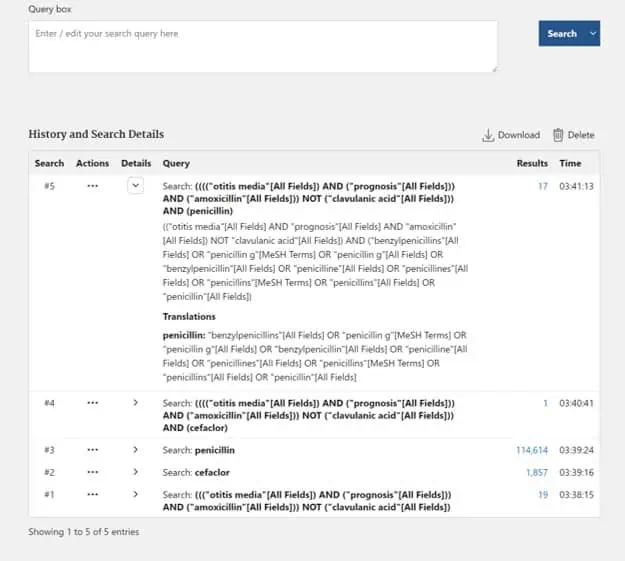This screenshot has width=625, height=561.
Task: Open the 114,614 penicillin results
Action: 531,450
